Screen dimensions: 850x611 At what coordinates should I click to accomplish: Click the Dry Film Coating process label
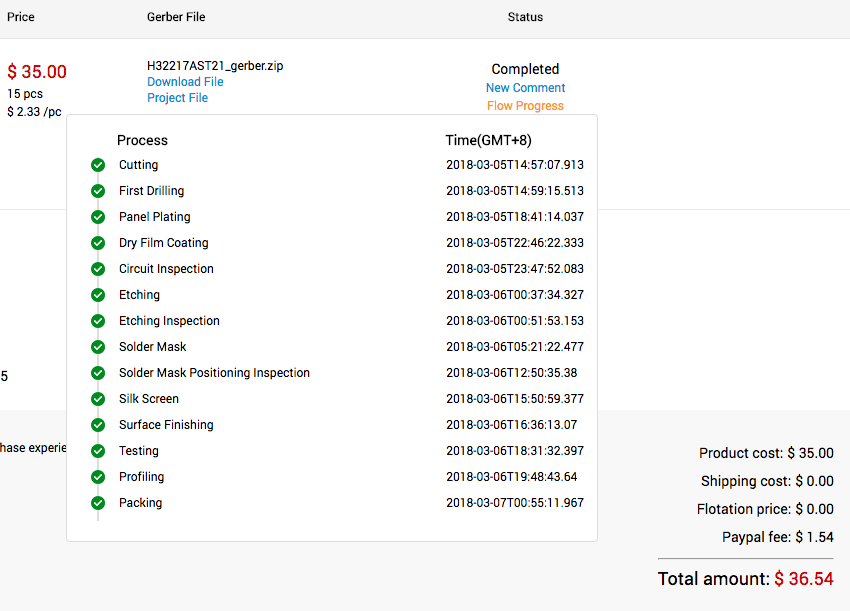pos(164,243)
